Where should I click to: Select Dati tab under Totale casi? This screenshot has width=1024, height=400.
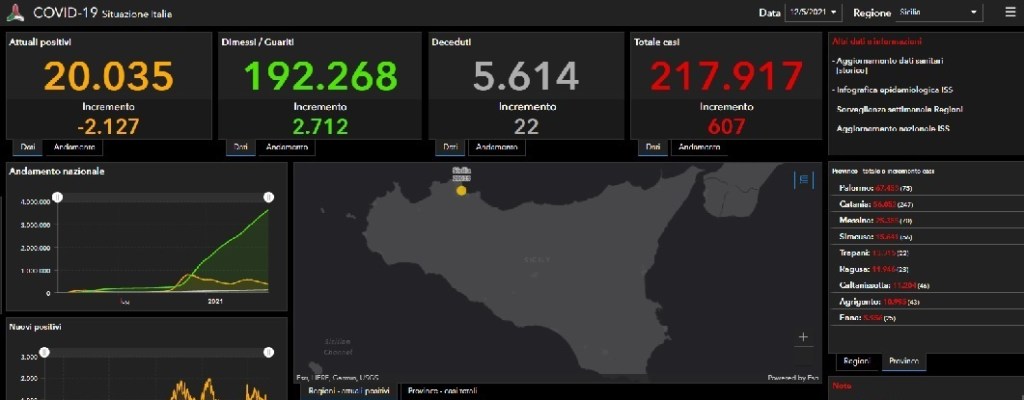(x=652, y=147)
